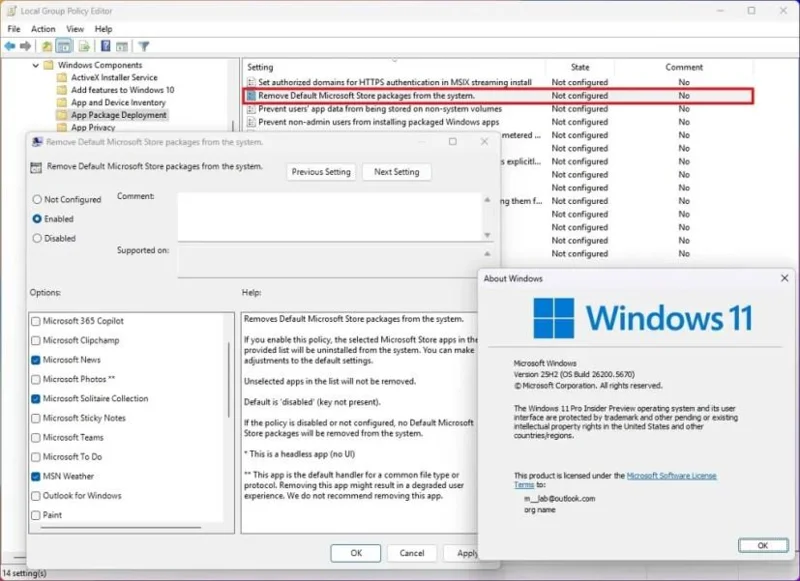Select the Not Configured radio button

click(x=37, y=199)
